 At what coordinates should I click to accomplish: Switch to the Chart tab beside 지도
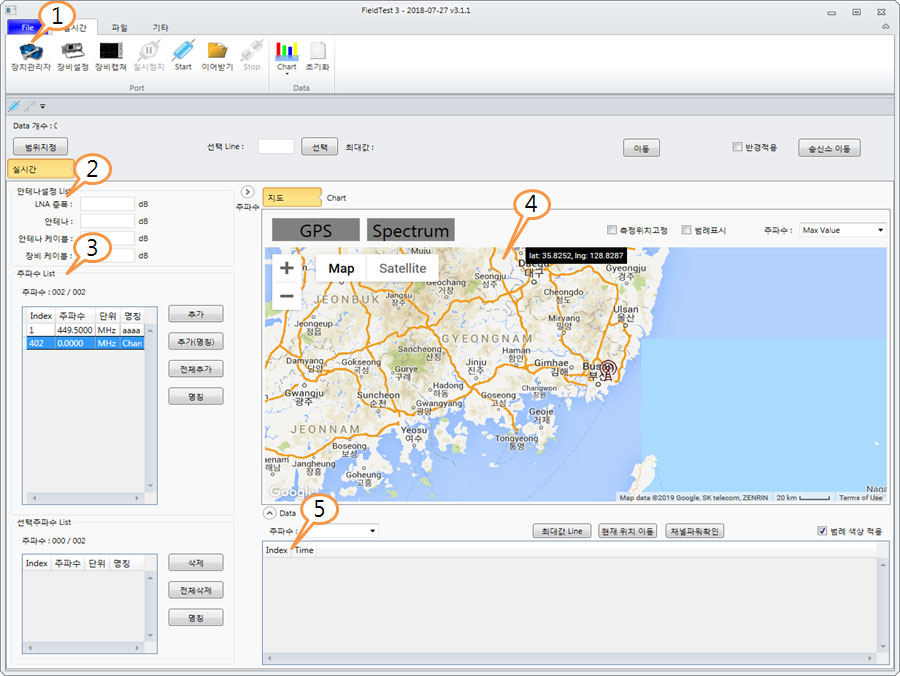(x=336, y=198)
